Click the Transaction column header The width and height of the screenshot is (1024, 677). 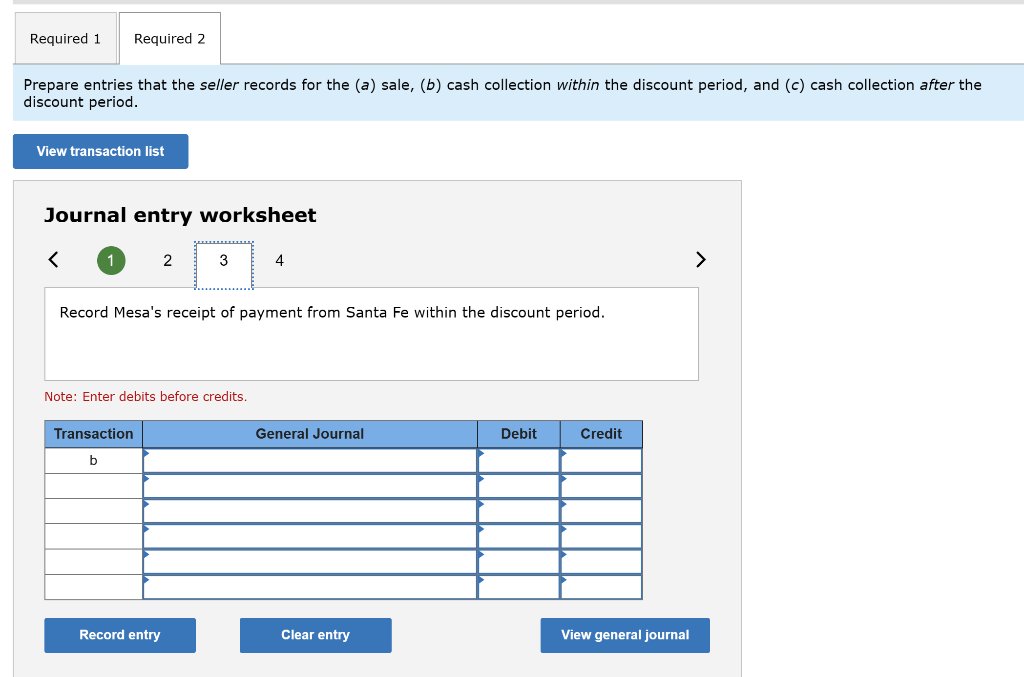93,434
